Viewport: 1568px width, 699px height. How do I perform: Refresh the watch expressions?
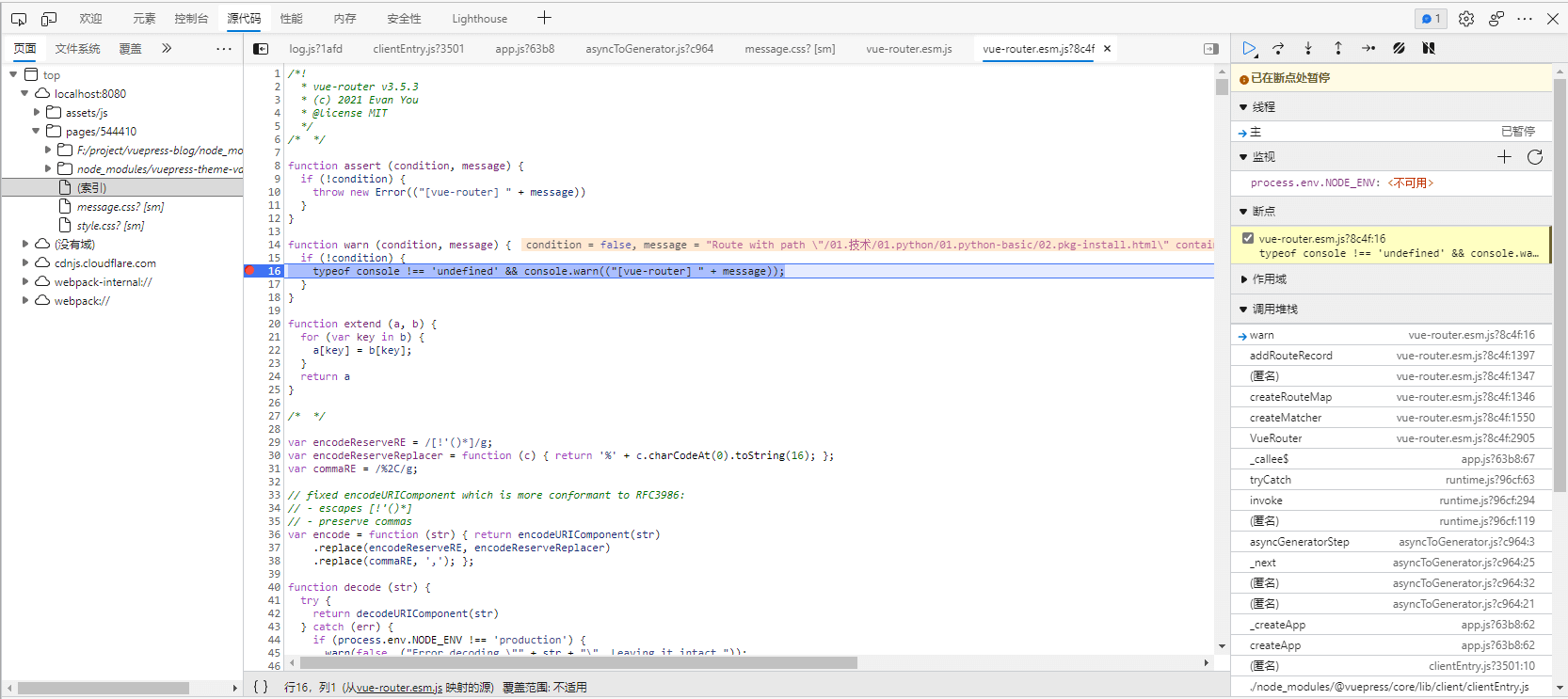pyautogui.click(x=1535, y=157)
